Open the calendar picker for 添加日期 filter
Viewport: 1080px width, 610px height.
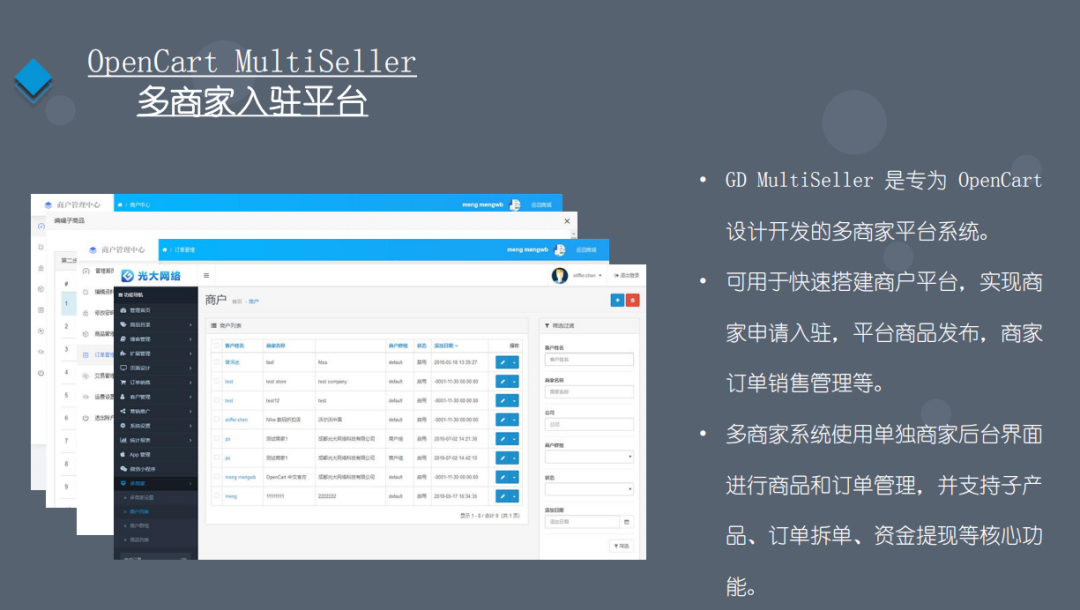click(x=626, y=522)
